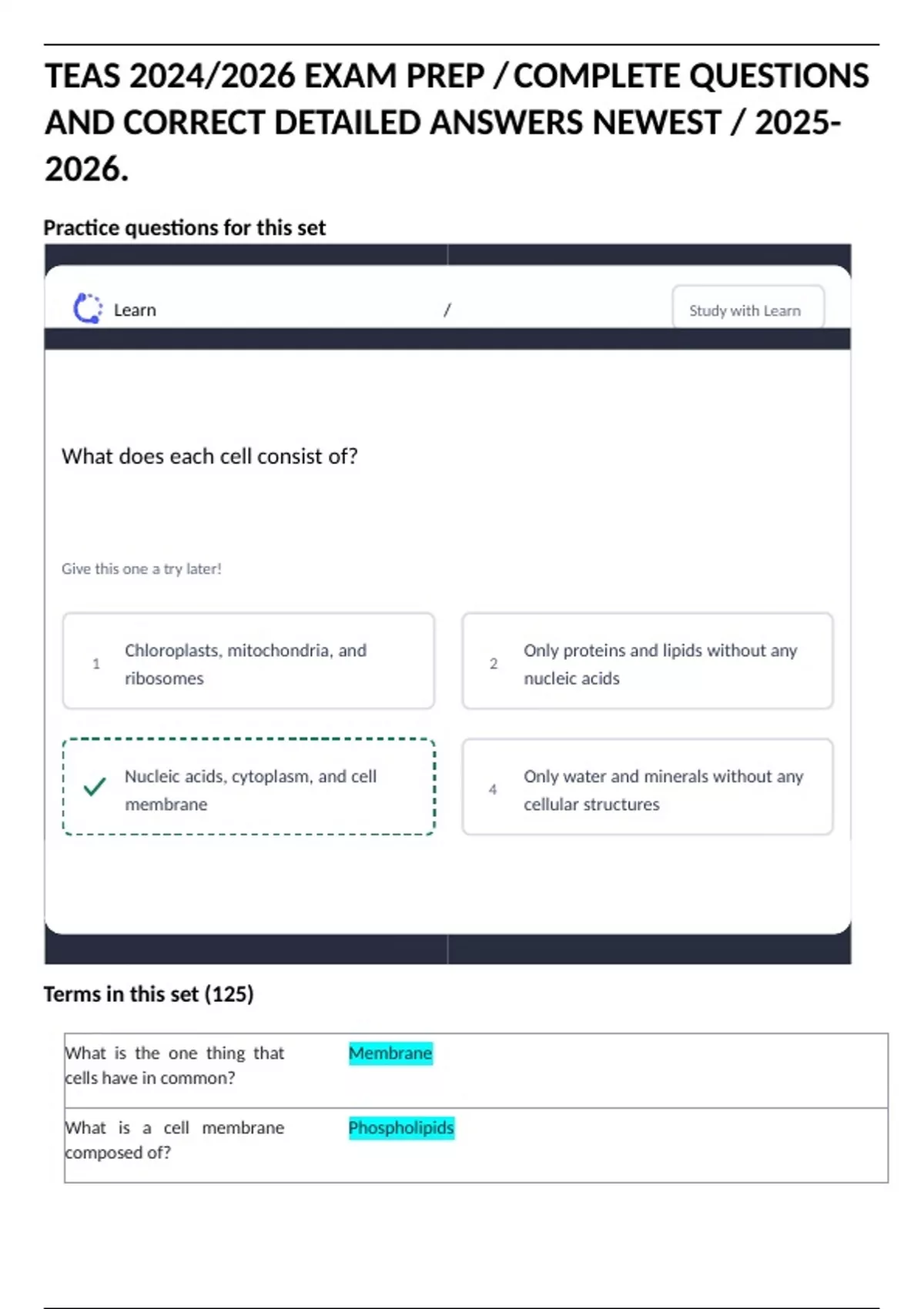
Task: Select answer 'Chloroplasts, mitochondria, and ribosomes'
Action: coord(248,661)
